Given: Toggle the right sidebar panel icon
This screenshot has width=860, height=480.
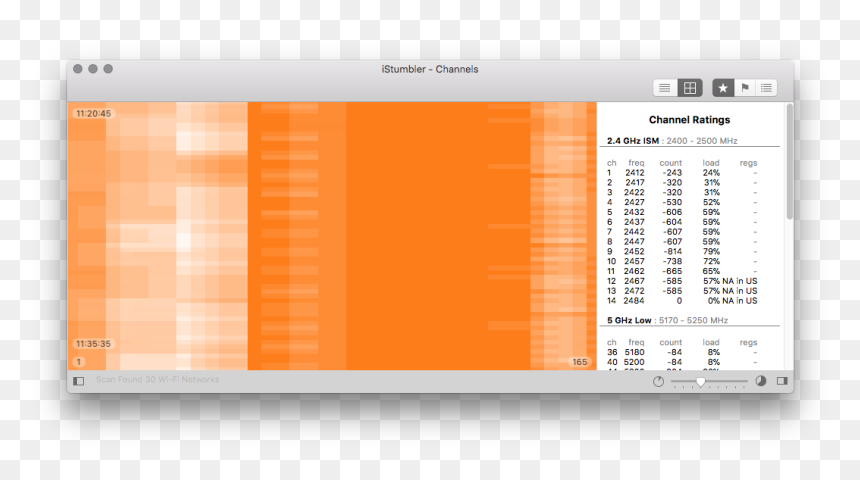Looking at the screenshot, I should click(x=782, y=381).
